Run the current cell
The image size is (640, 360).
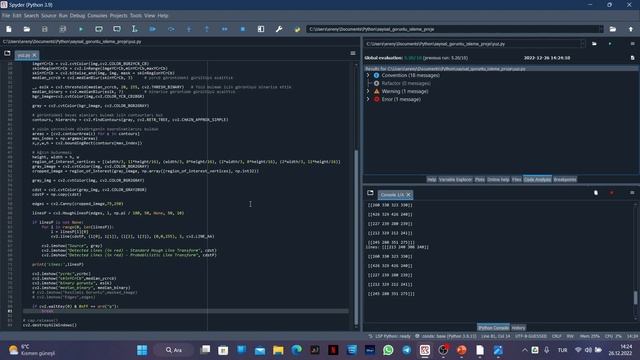pos(99,29)
